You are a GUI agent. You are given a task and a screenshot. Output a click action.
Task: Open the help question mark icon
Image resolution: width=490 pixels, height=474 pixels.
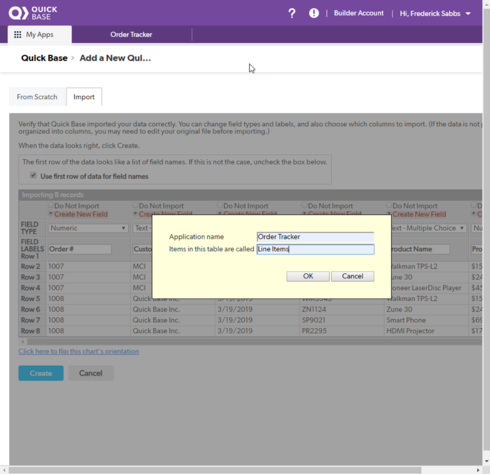tap(292, 13)
